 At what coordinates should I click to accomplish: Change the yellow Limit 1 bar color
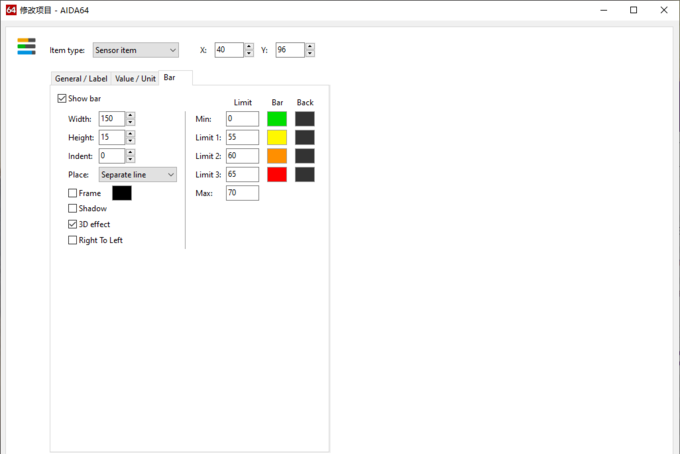(277, 137)
